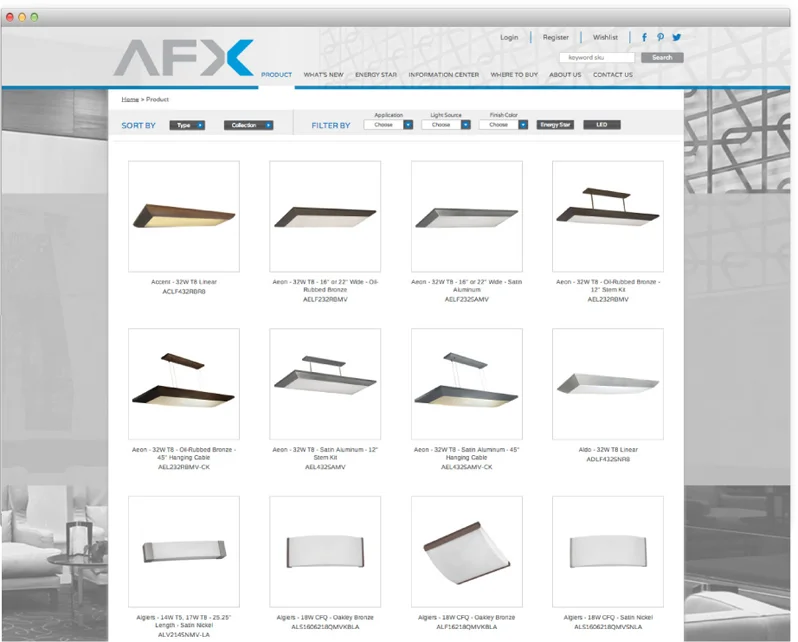
Task: Click 'Algiers - 18W CFQ - Satin Nickel' title
Action: click(x=608, y=618)
